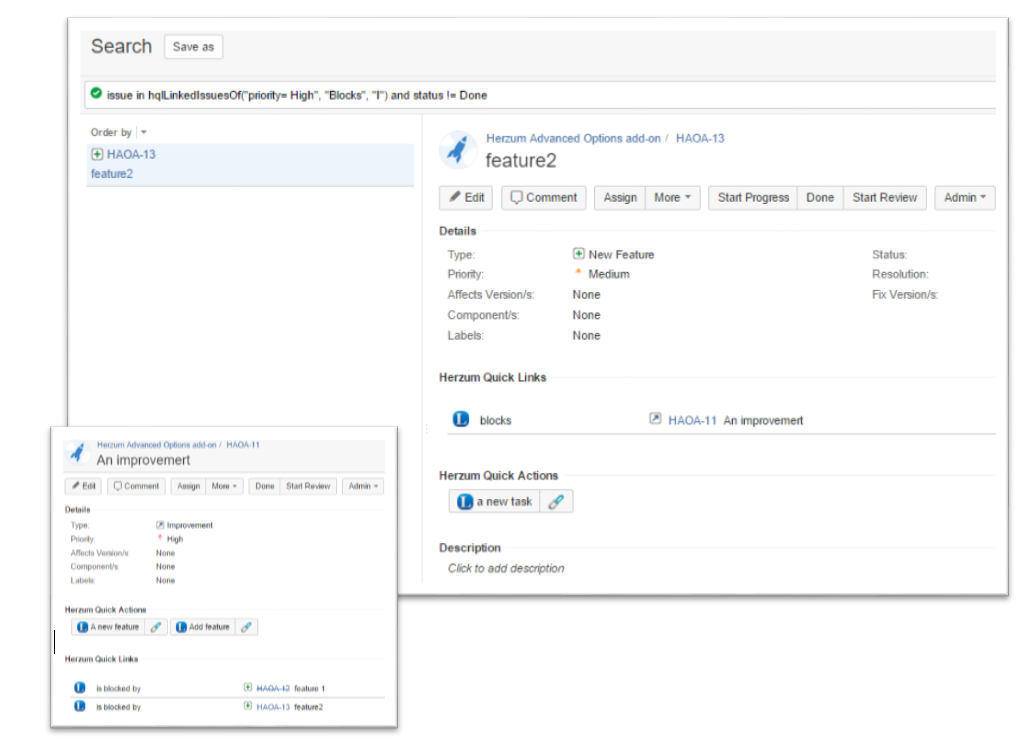Expand the Admin menu in the improvement panel
1028x742 pixels.
click(x=362, y=486)
